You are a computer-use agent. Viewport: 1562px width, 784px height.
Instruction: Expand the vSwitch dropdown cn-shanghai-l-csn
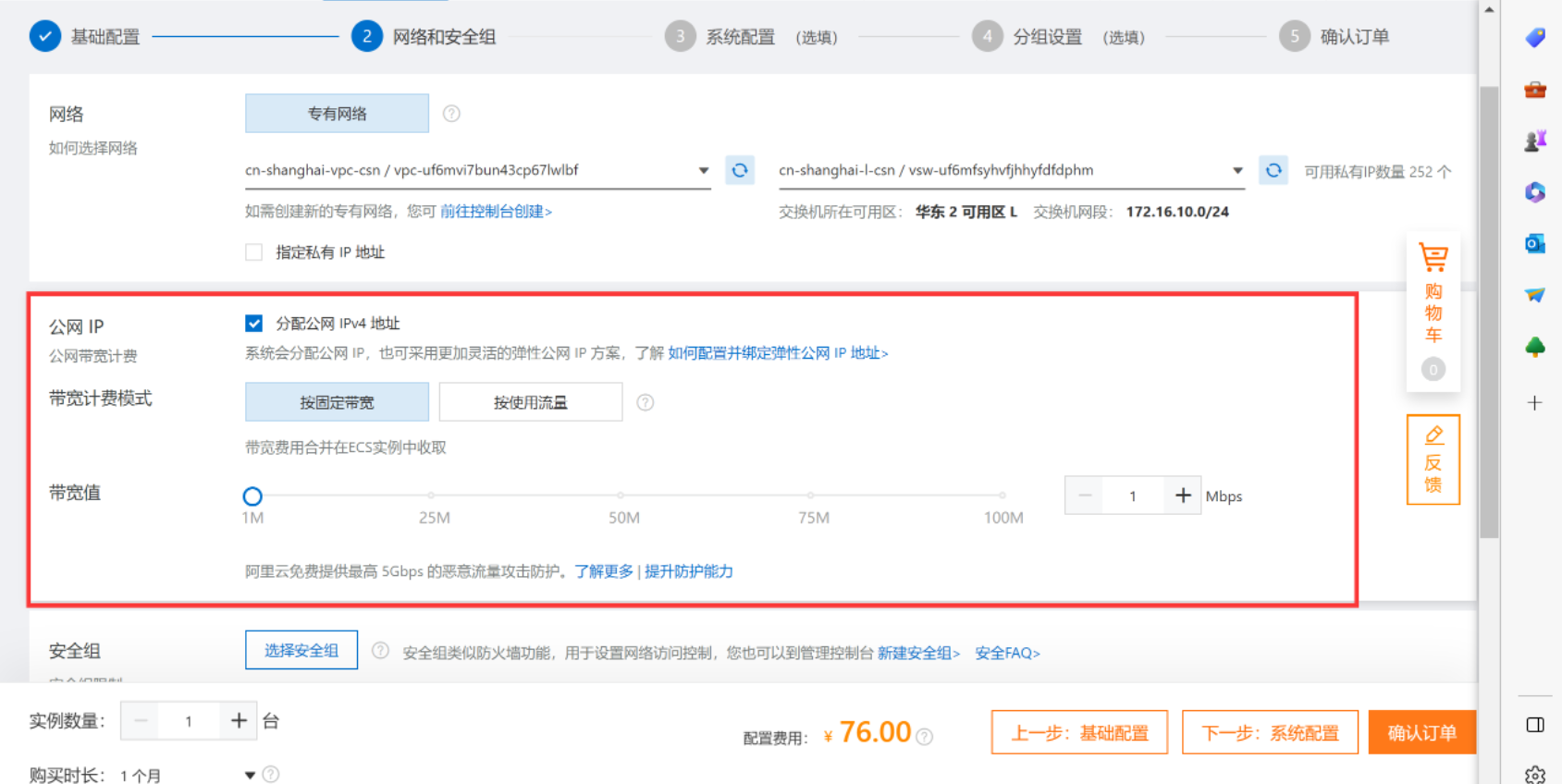(x=1011, y=170)
